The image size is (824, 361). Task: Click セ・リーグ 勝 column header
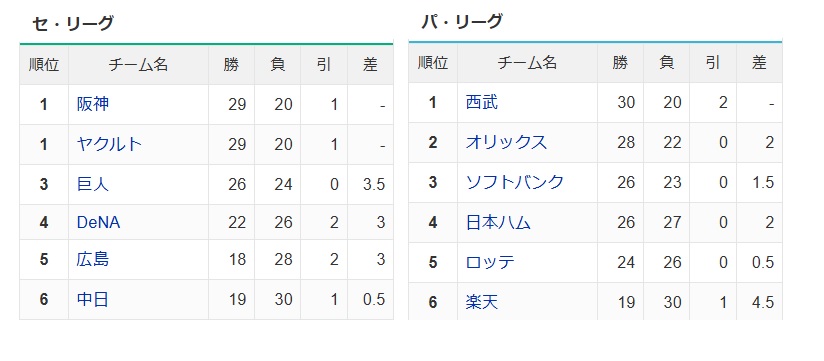coord(231,65)
